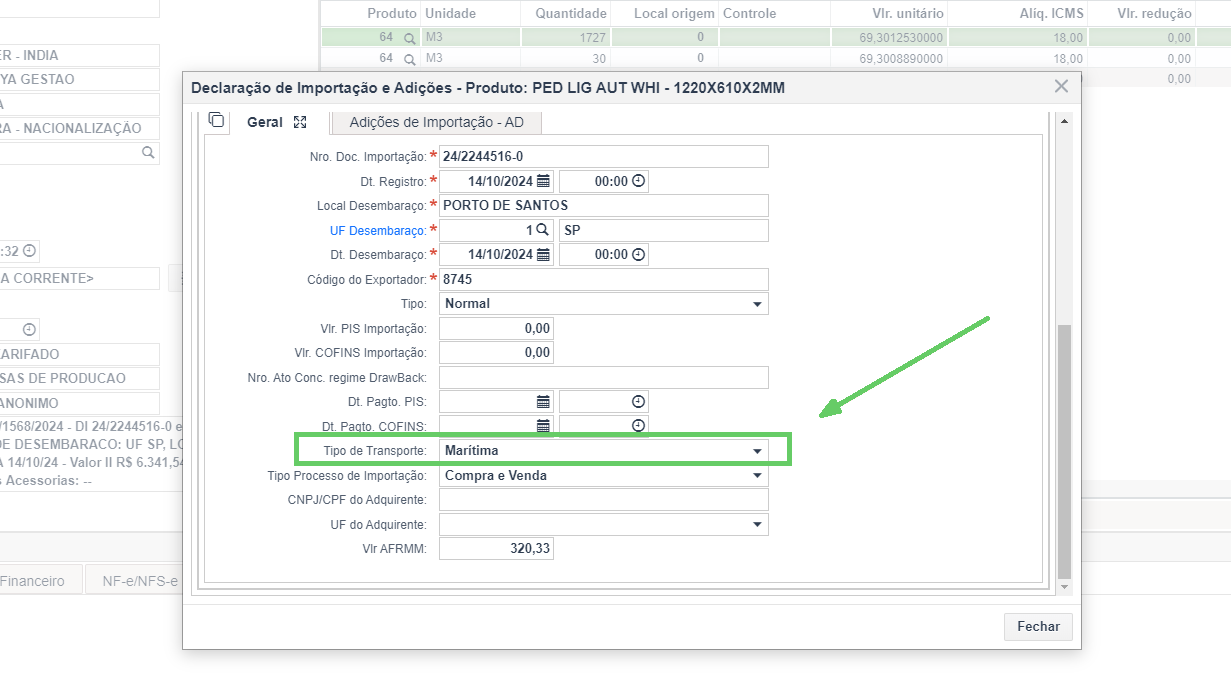Click the copy icon left of Geral tab
This screenshot has width=1231, height=697.
coord(216,121)
